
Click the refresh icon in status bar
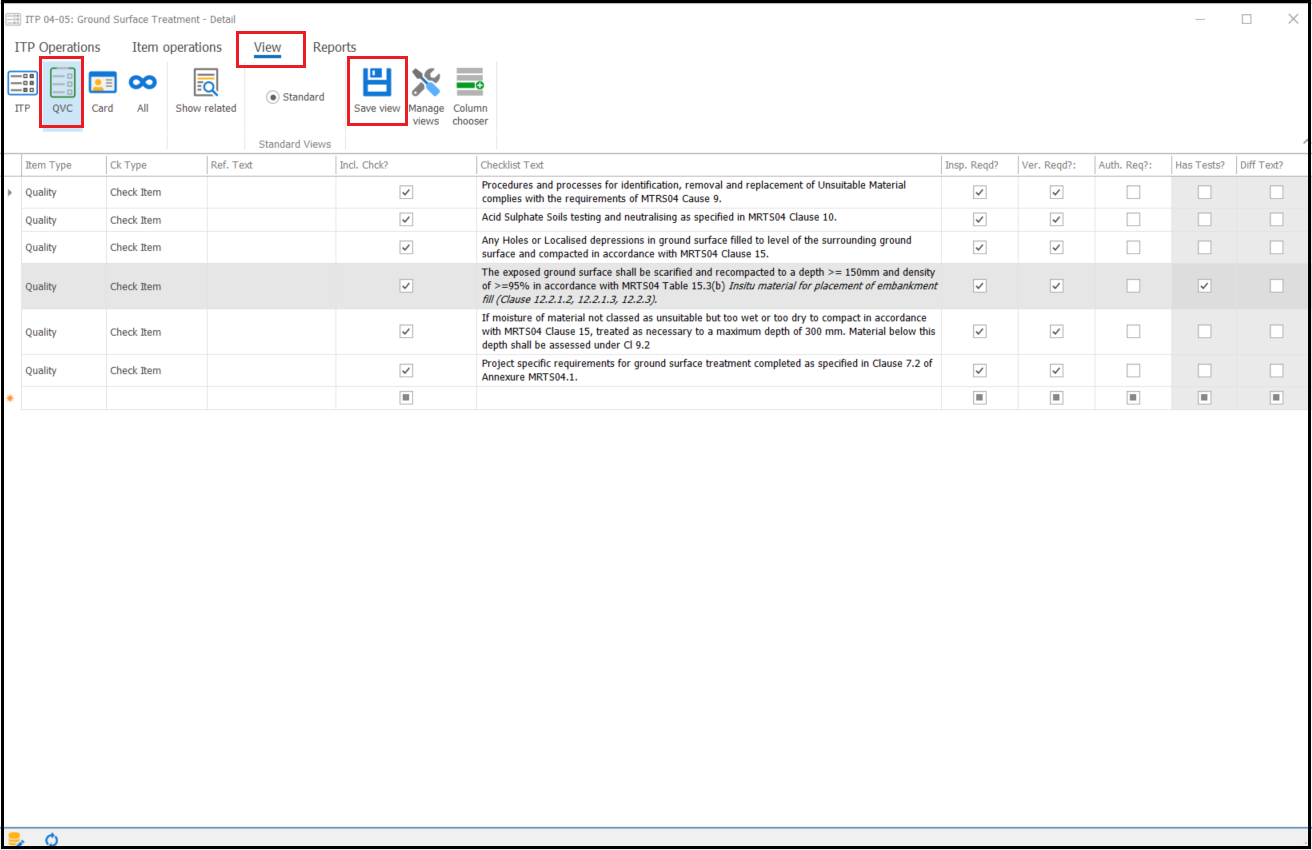(51, 840)
